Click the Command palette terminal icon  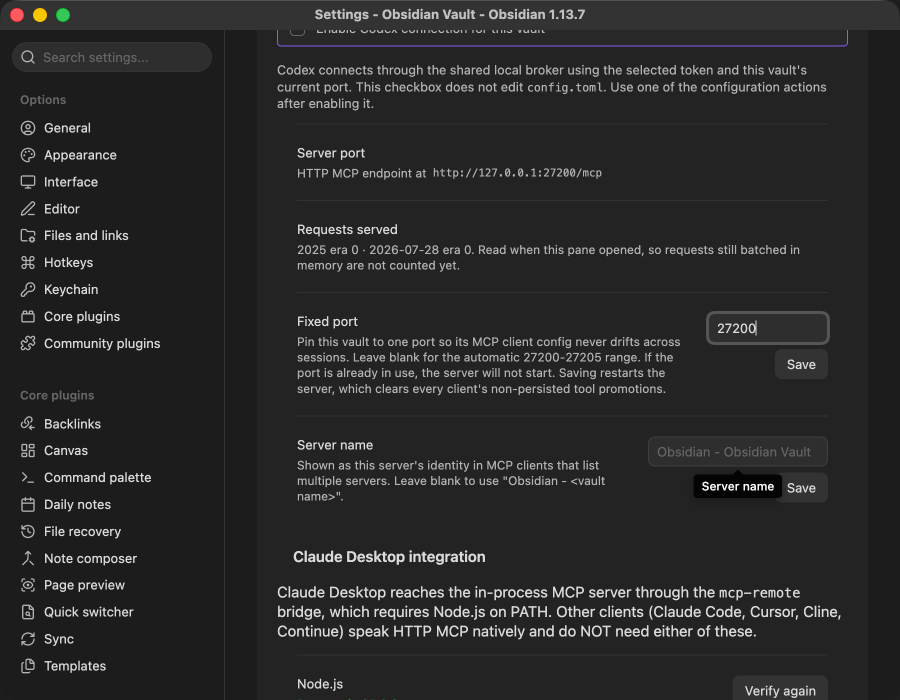point(28,478)
